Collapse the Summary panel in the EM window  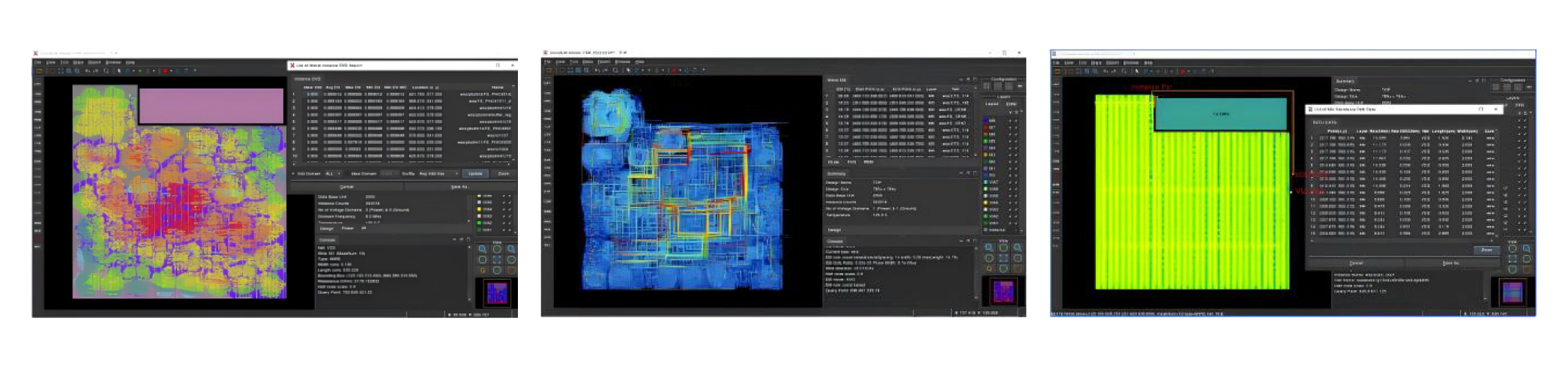961,173
